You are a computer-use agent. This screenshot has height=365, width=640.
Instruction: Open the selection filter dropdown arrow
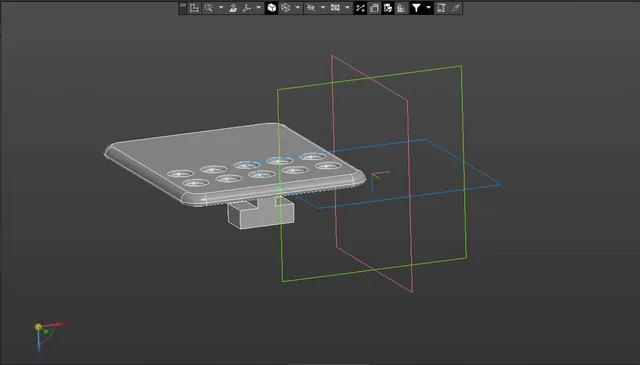pos(428,8)
